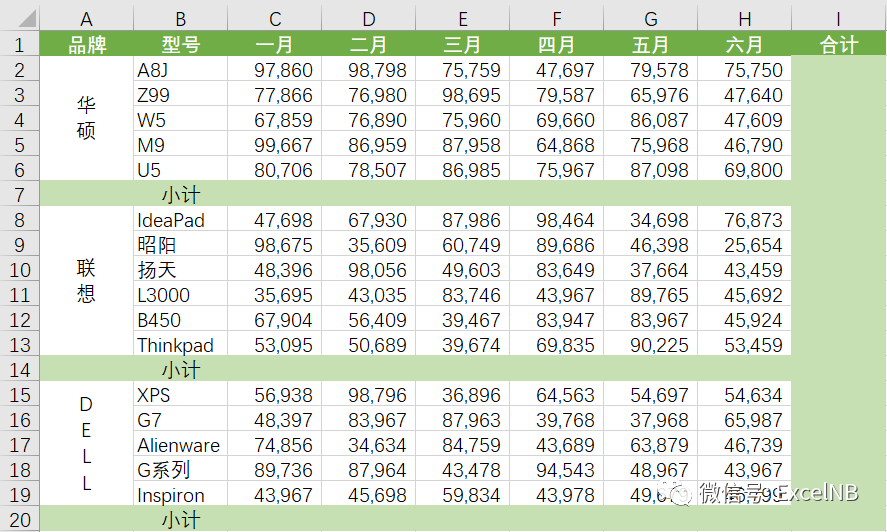The height and width of the screenshot is (532, 887).
Task: Click XPS February value 98,796
Action: pyautogui.click(x=369, y=394)
